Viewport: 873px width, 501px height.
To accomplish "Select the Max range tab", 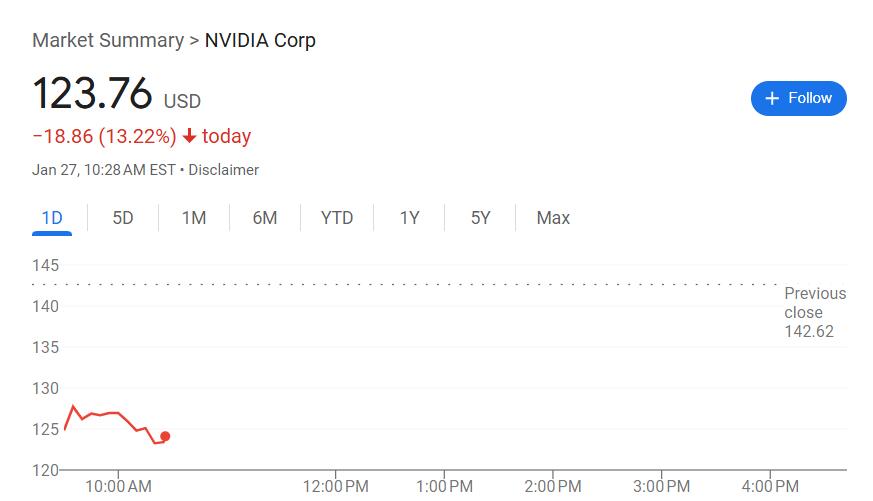I will tap(553, 218).
